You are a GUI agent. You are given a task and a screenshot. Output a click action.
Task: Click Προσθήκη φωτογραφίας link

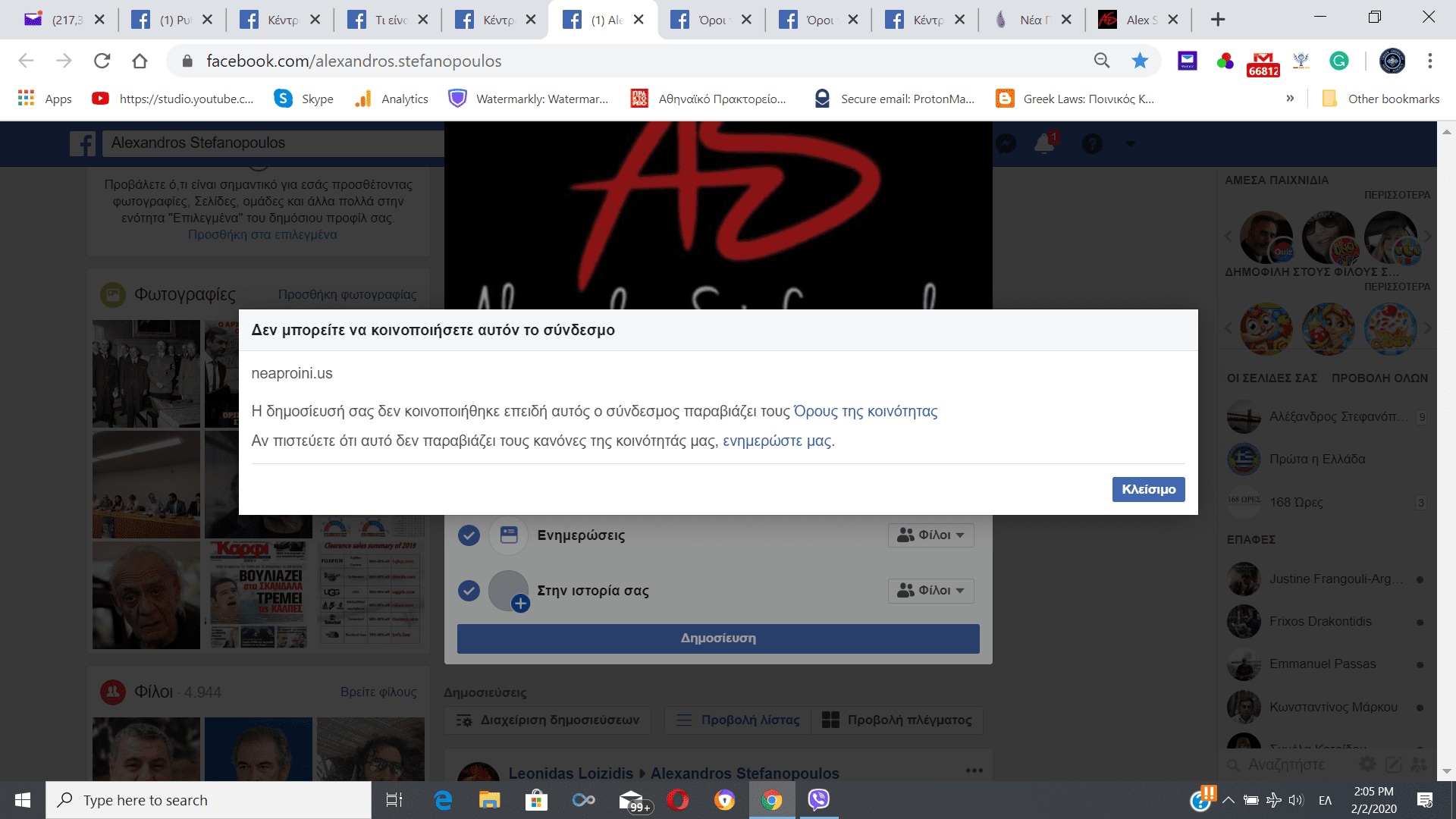(x=347, y=294)
